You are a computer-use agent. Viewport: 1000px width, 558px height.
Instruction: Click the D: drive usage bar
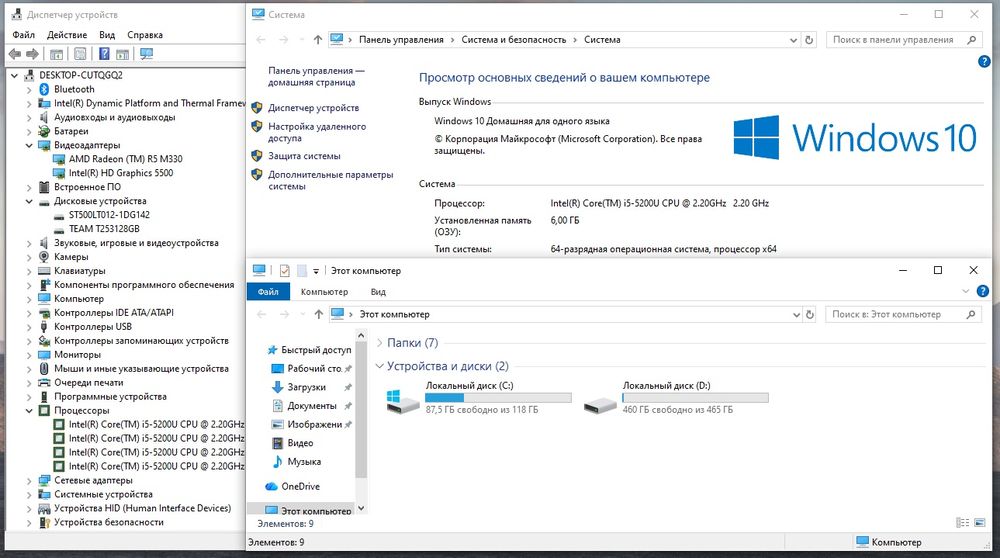[x=695, y=398]
